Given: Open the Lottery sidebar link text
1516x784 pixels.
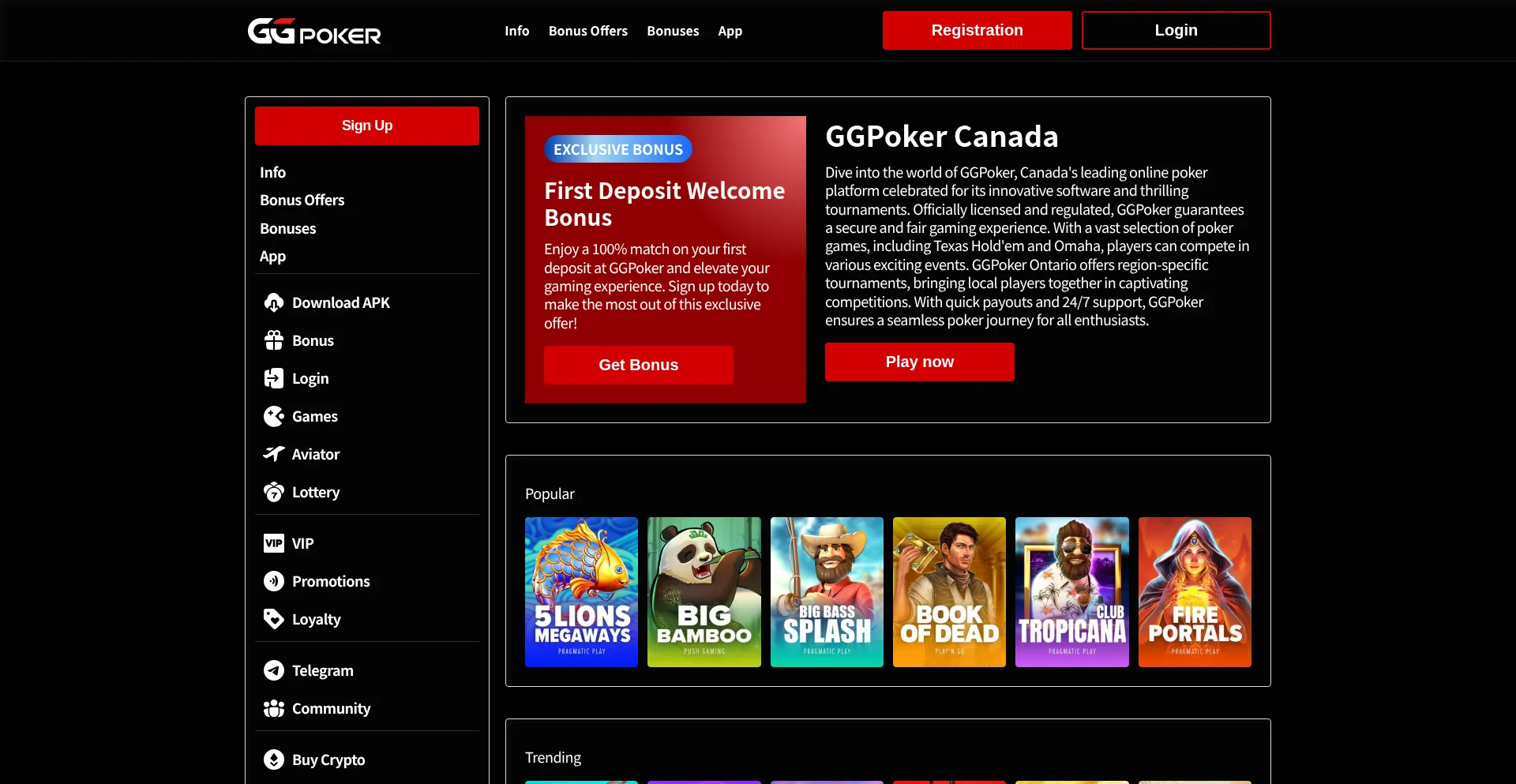Looking at the screenshot, I should click(316, 492).
